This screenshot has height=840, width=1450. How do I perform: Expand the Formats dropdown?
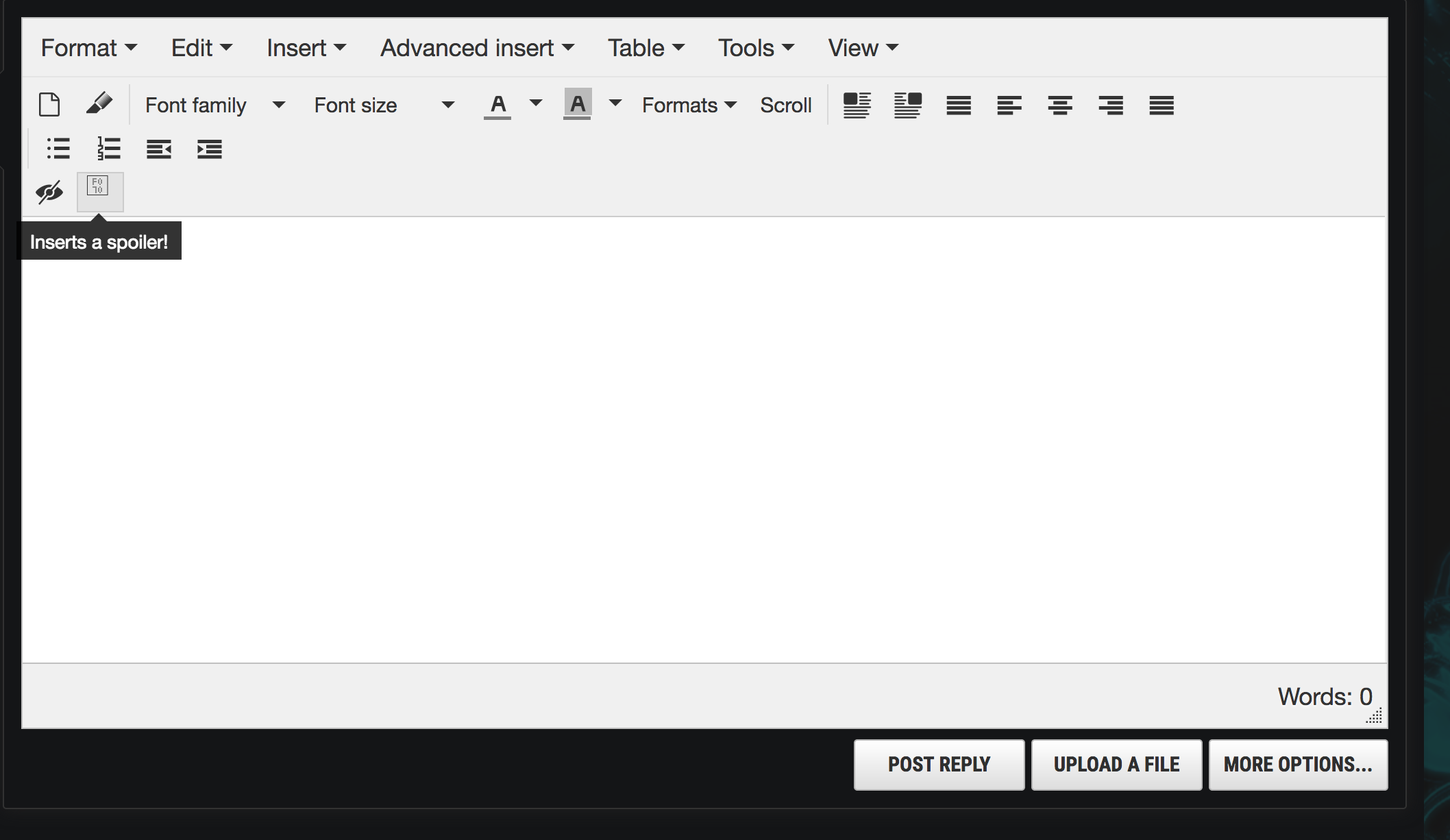(689, 105)
